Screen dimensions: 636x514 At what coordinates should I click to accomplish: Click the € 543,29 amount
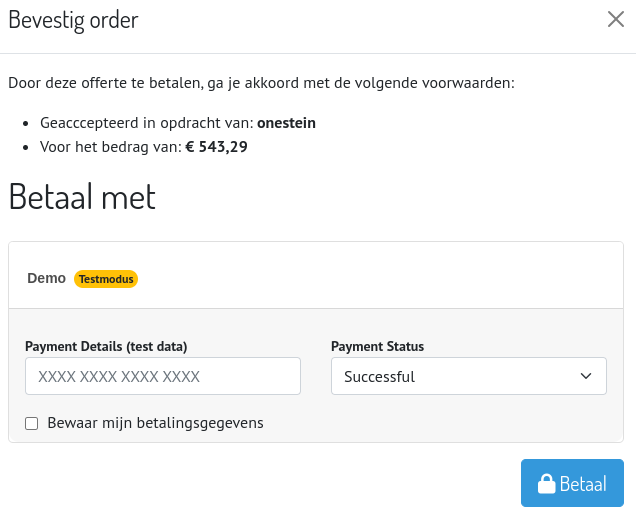216,147
